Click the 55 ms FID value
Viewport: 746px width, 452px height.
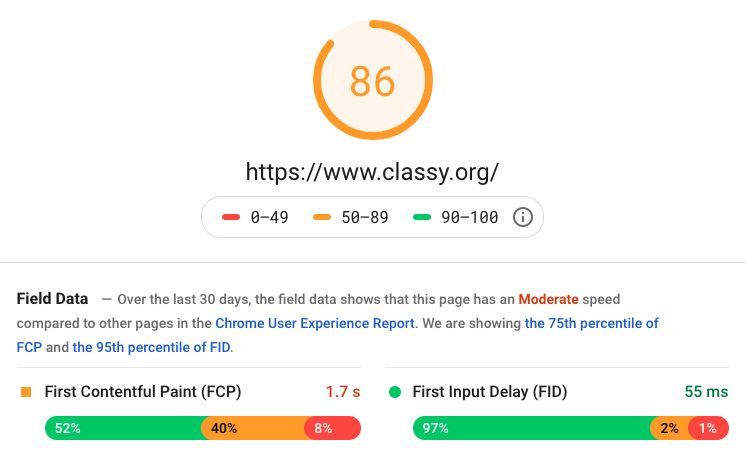[706, 392]
